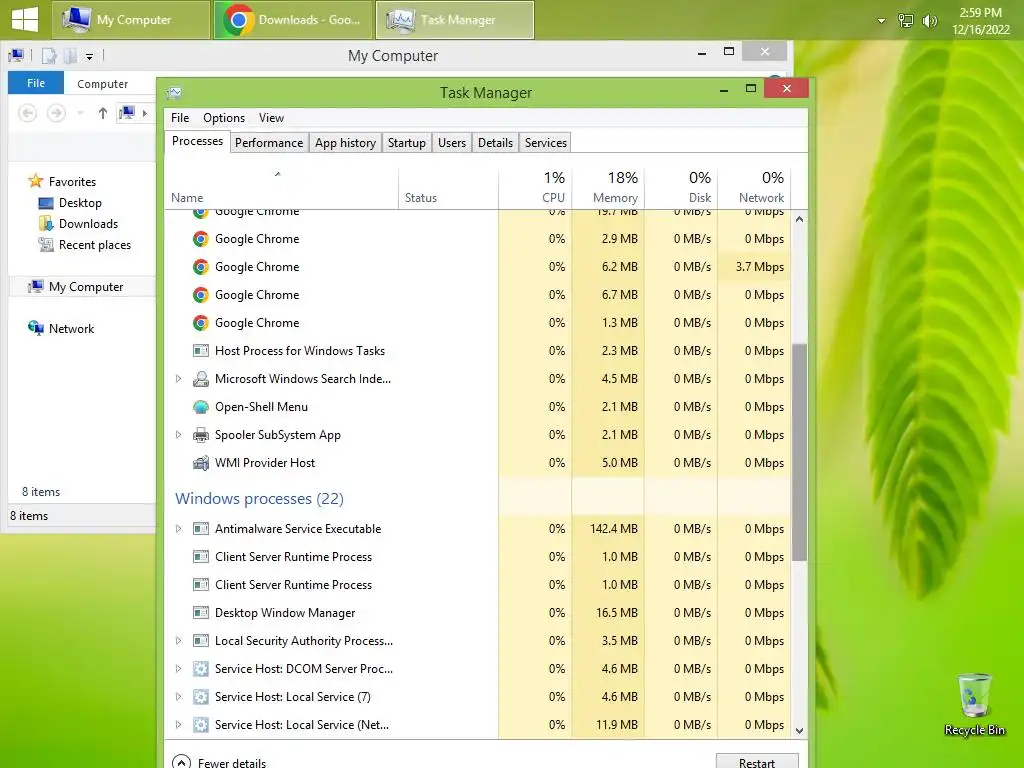Click scroll-up arrow in process list
1024x768 pixels.
point(799,220)
